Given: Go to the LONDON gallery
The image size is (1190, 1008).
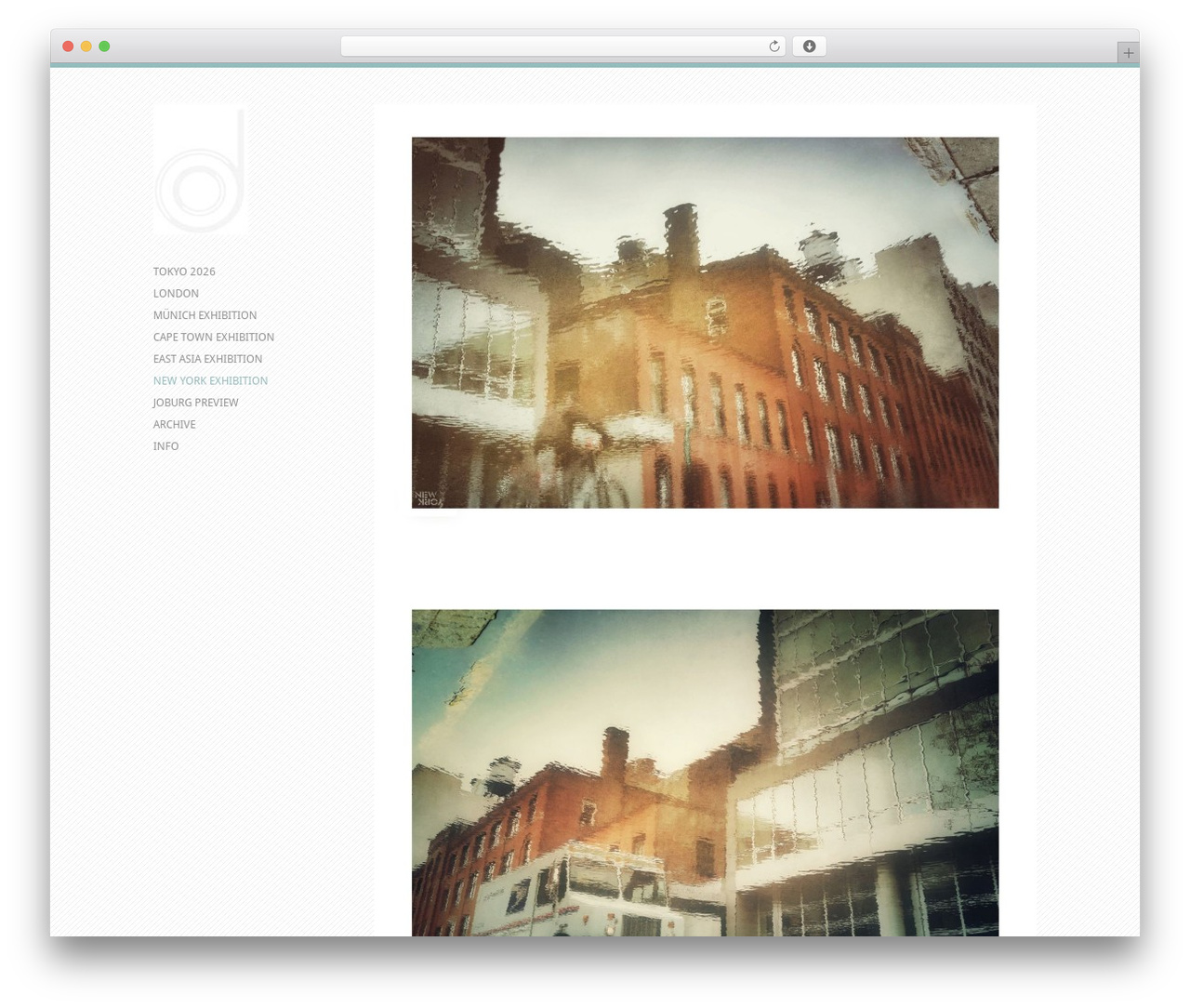Looking at the screenshot, I should pos(176,293).
